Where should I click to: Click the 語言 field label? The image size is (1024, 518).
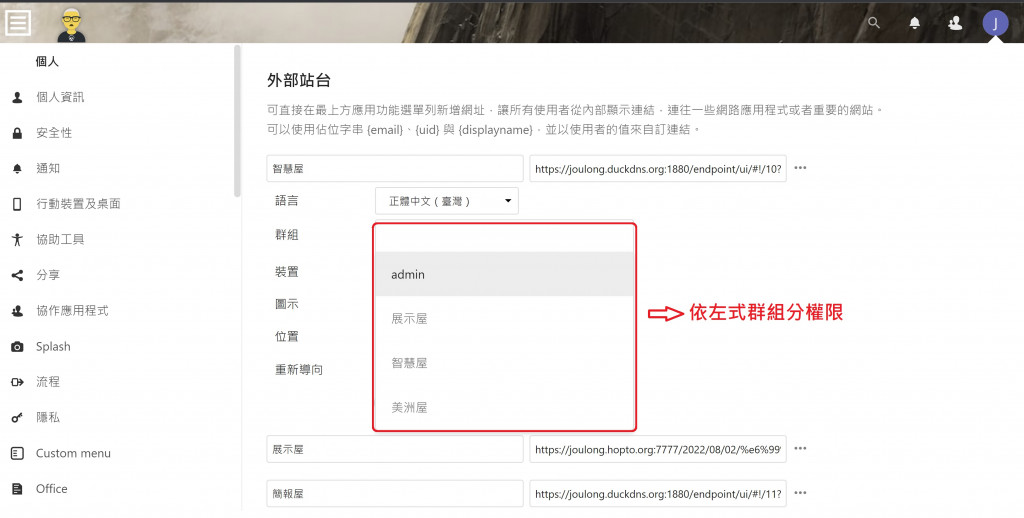[287, 201]
